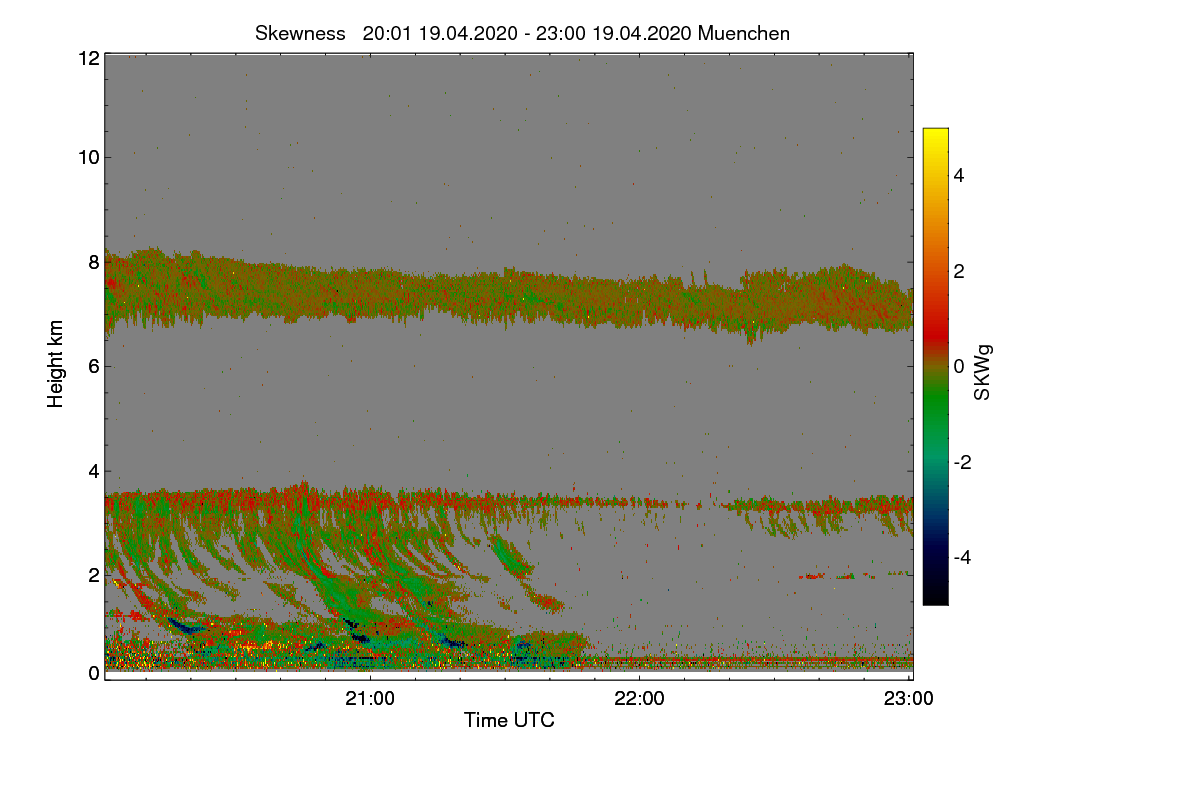Click the 22:00 time tick label

point(640,698)
